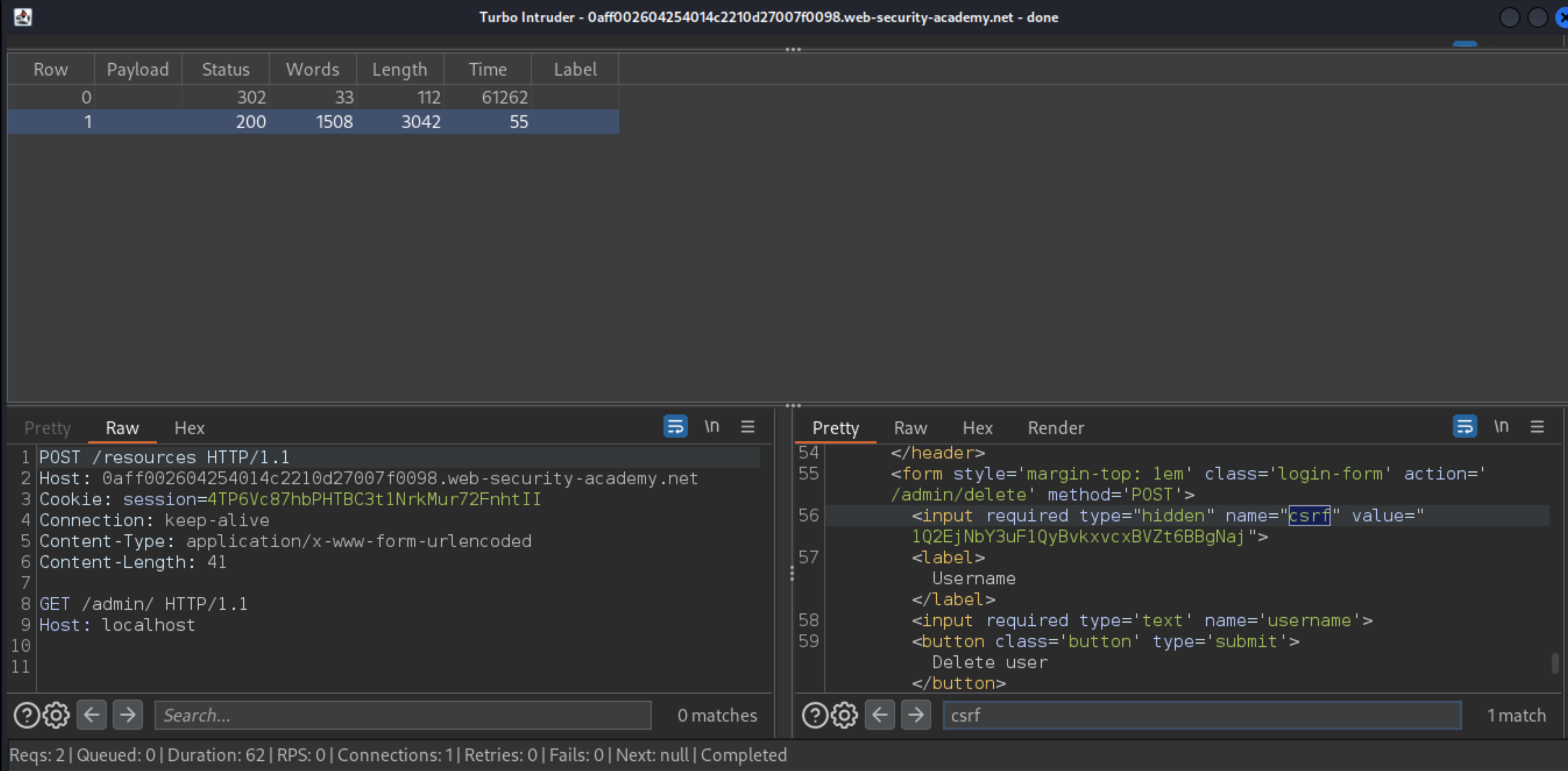Switch request view to Pretty tab
1568x771 pixels.
click(x=47, y=428)
